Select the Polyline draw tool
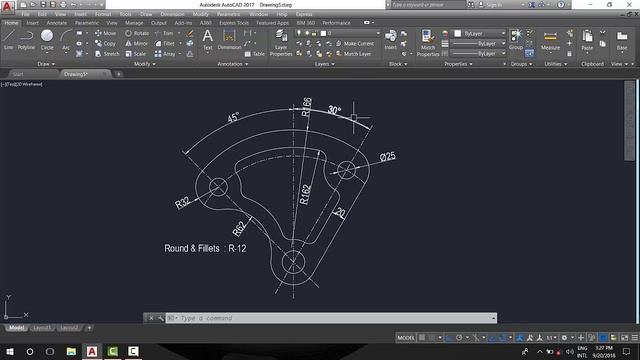 coord(26,40)
